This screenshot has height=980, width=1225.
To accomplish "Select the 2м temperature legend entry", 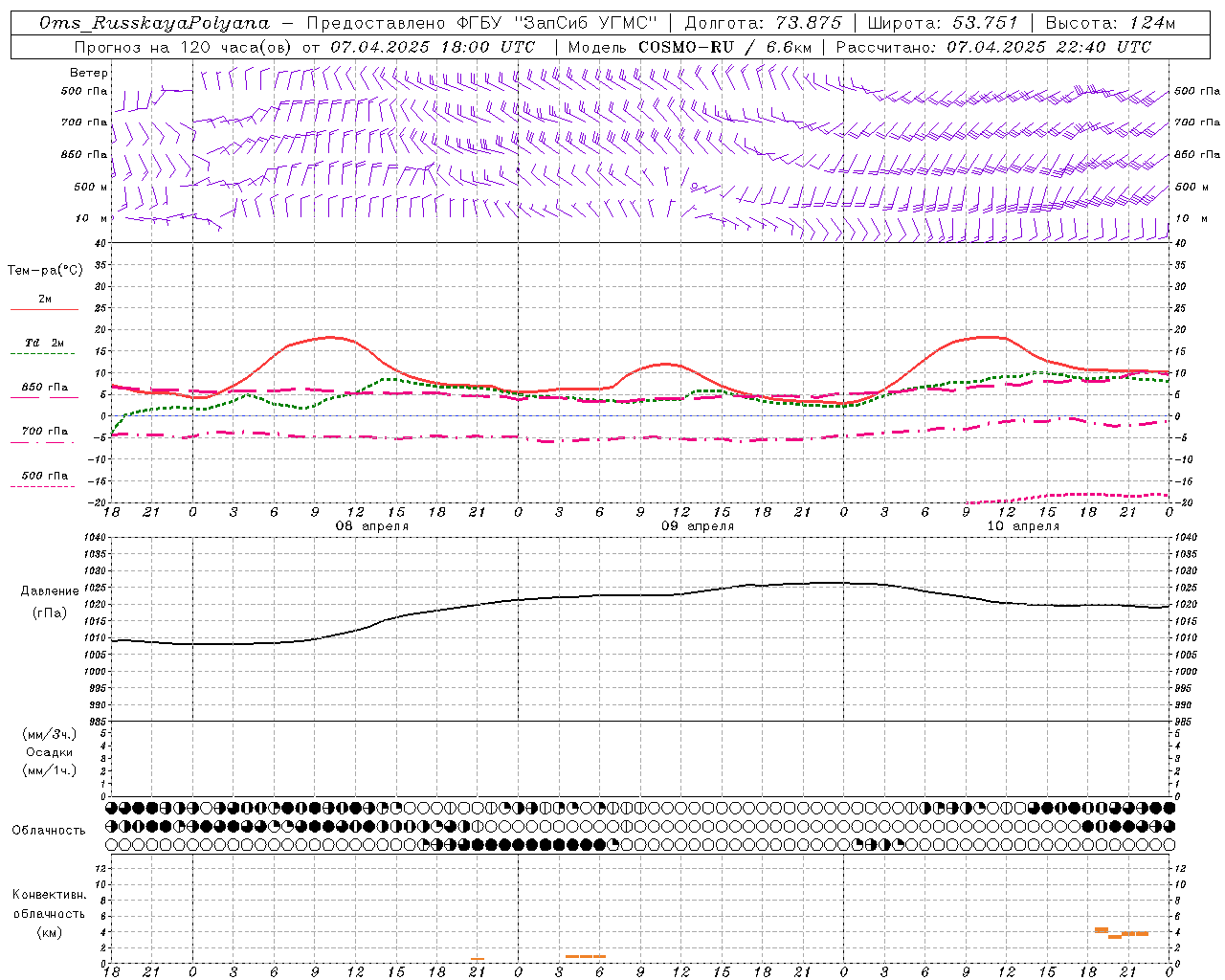I will click(44, 302).
